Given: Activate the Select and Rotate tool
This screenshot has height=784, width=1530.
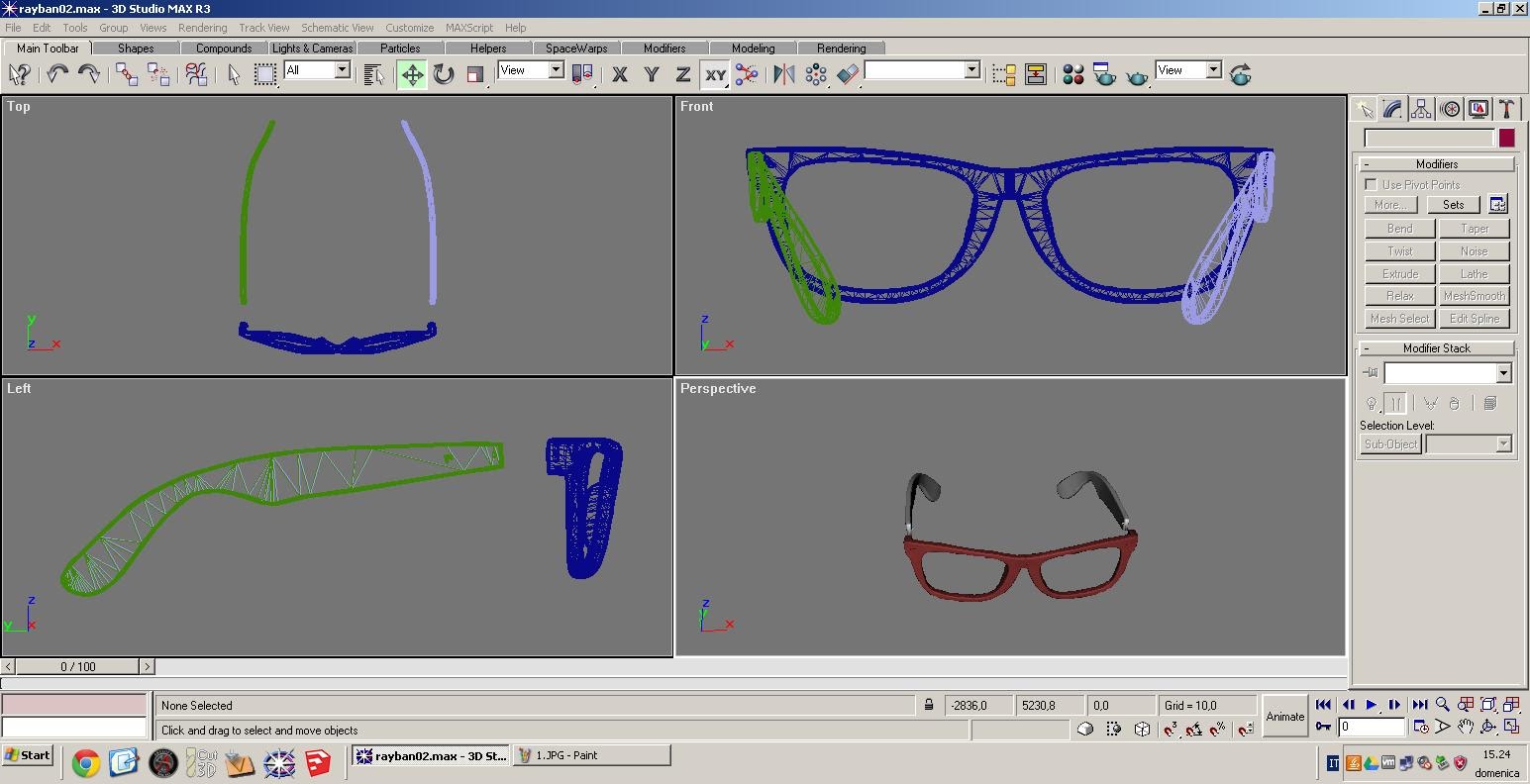Looking at the screenshot, I should click(444, 74).
